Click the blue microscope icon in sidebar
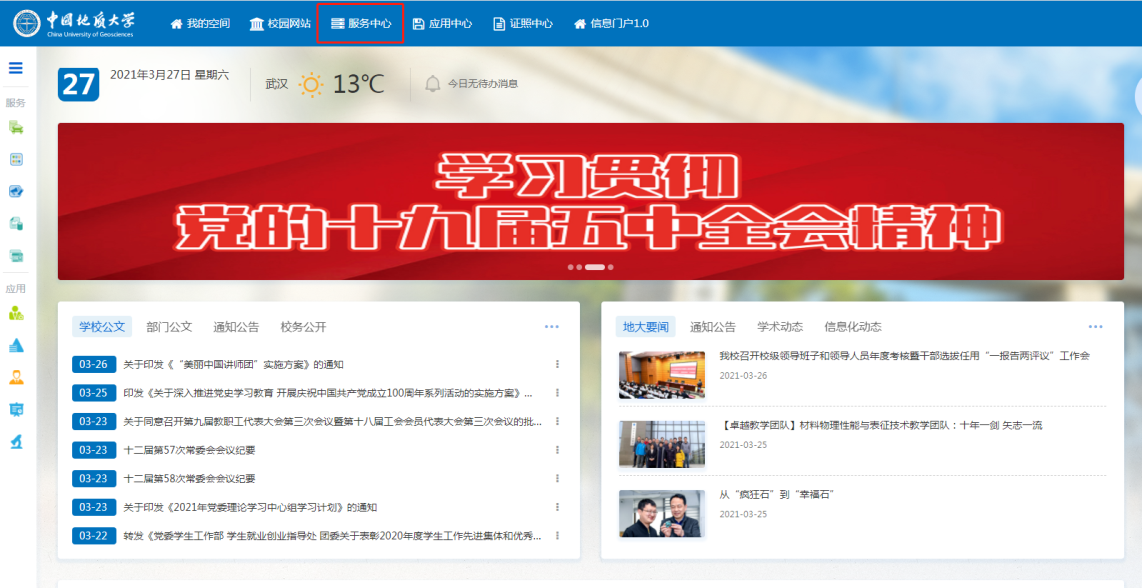1142x588 pixels. click(x=16, y=441)
